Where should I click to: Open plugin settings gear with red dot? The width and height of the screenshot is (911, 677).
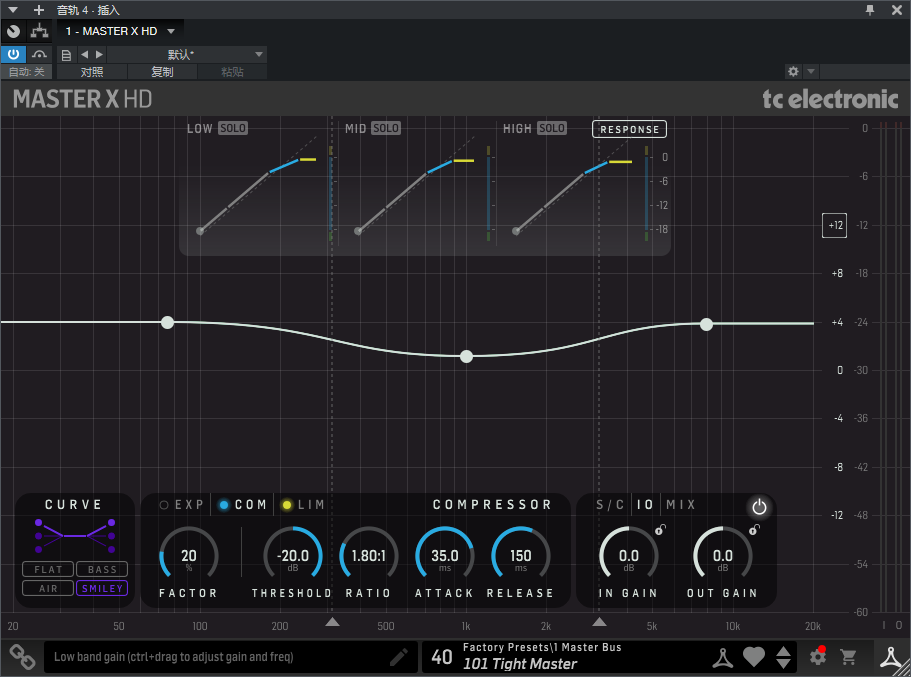[818, 657]
